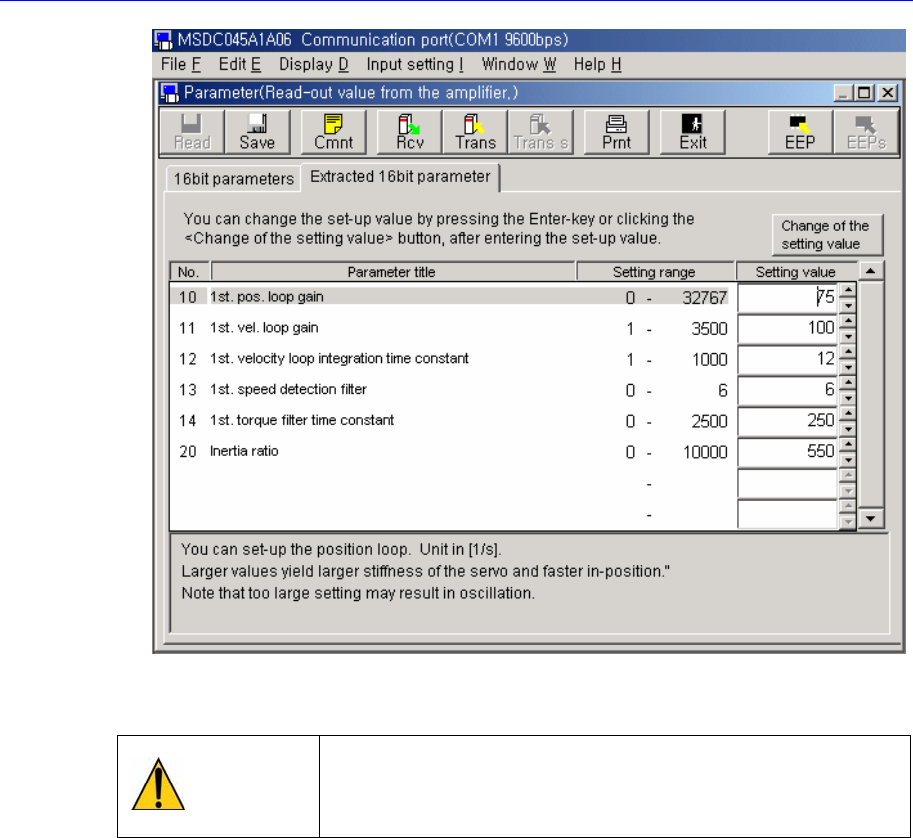Open the Cmnt comment tool
This screenshot has height=838, width=913.
(334, 132)
